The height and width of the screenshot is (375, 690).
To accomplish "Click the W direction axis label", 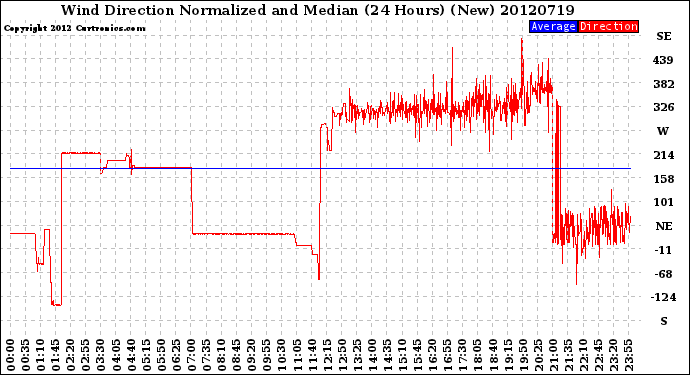I will [x=663, y=131].
